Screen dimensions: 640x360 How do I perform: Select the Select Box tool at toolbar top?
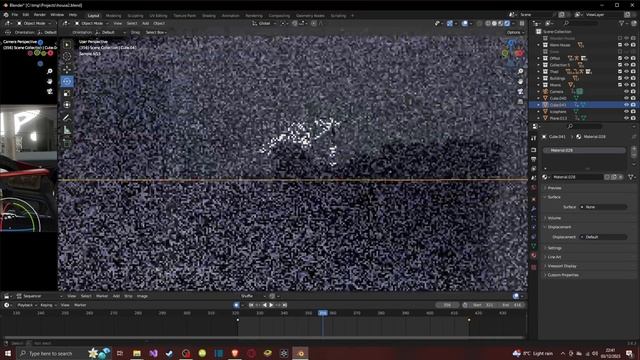coord(67,44)
